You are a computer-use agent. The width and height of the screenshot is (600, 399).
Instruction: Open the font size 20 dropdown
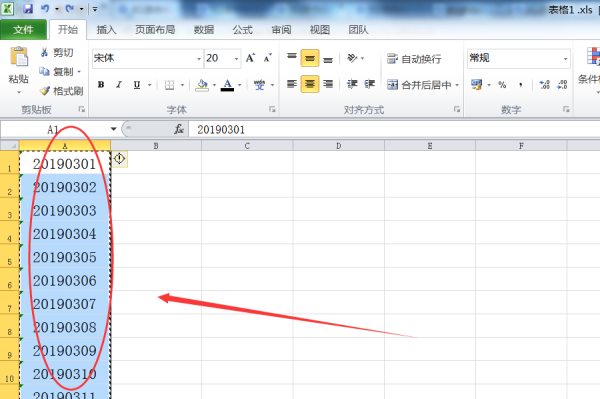[236, 59]
